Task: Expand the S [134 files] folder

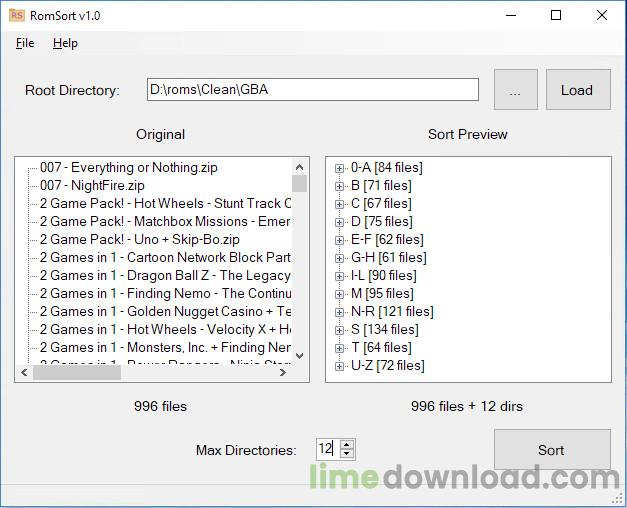Action: (x=339, y=330)
